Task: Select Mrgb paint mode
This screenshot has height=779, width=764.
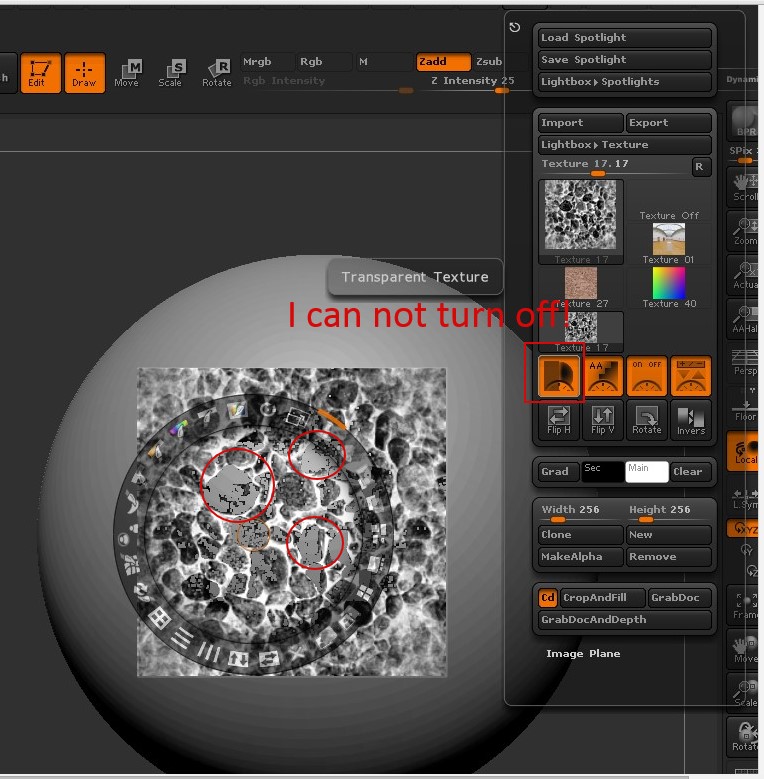Action: click(266, 62)
